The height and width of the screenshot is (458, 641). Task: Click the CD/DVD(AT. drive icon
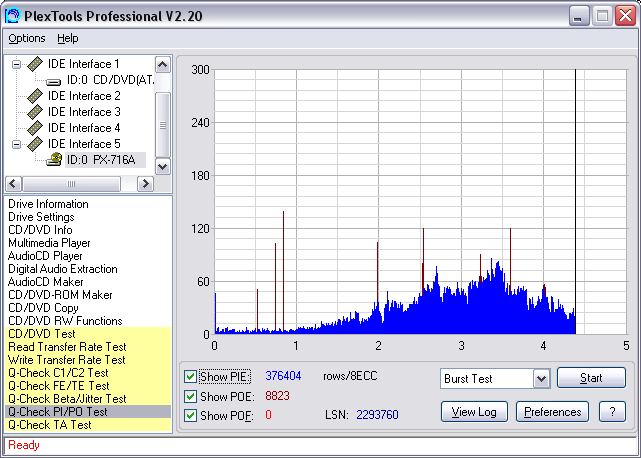[54, 82]
